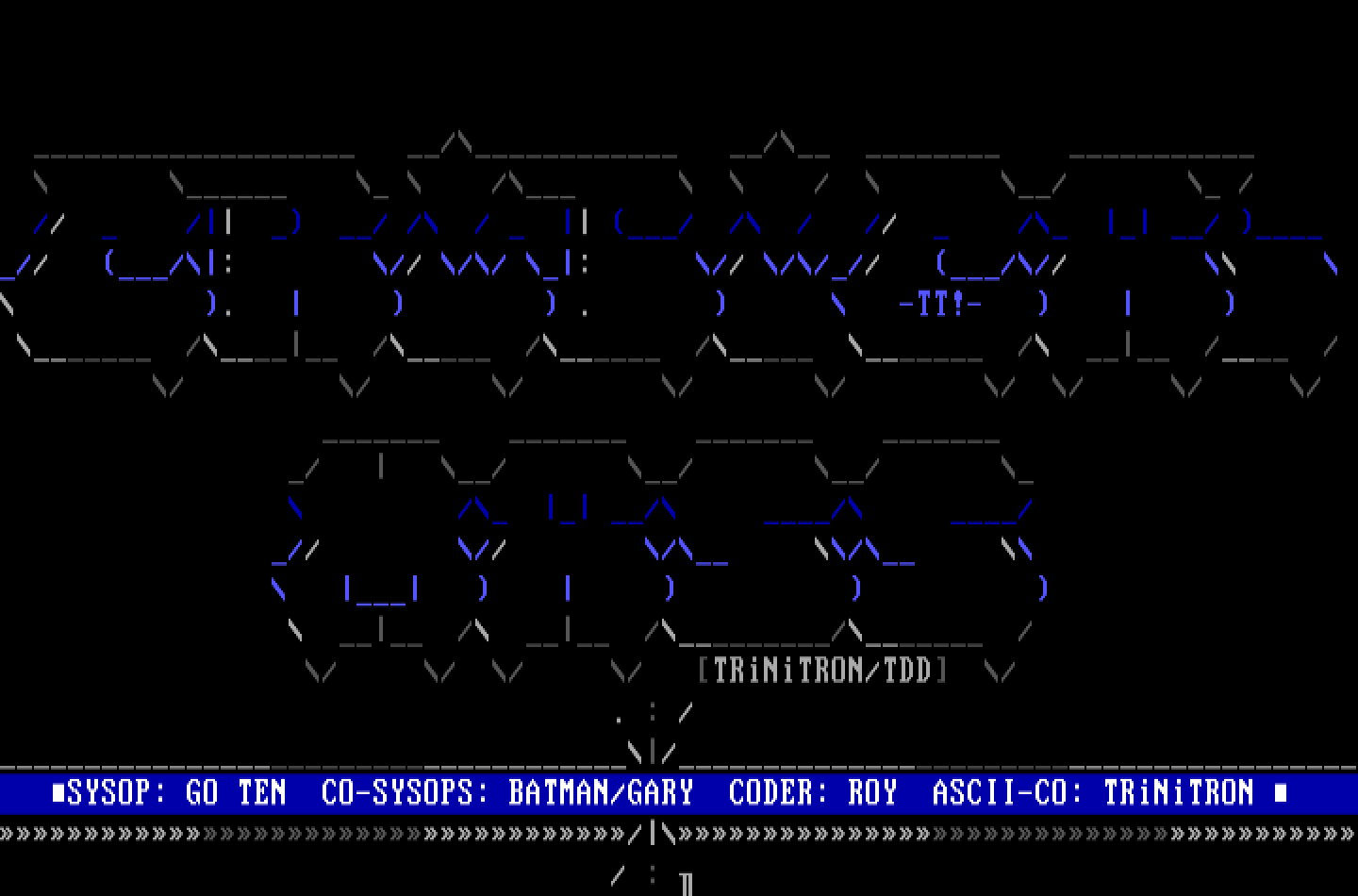This screenshot has width=1358, height=896.
Task: Click the chevron strip left of the center divider
Action: 311,834
